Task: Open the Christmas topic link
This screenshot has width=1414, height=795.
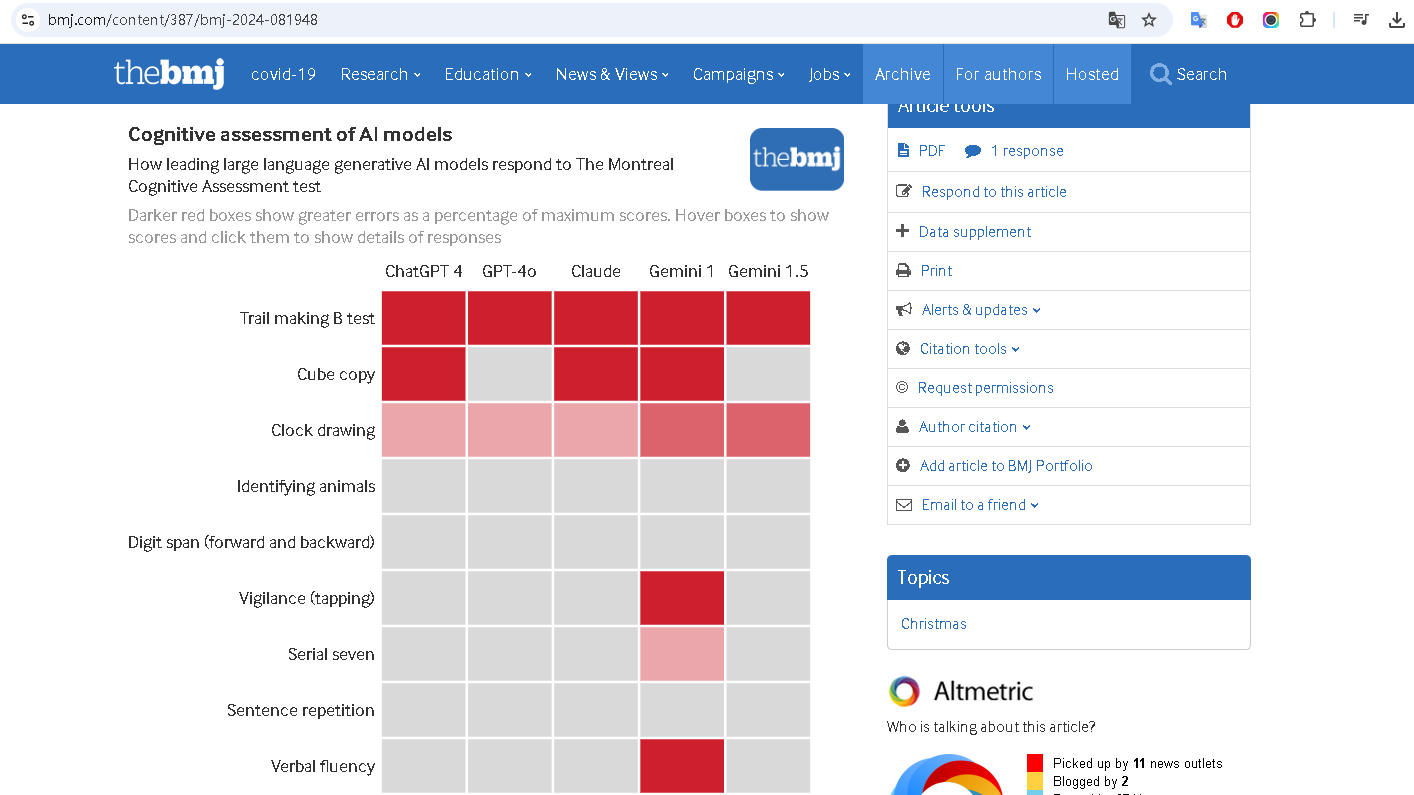Action: (x=934, y=624)
